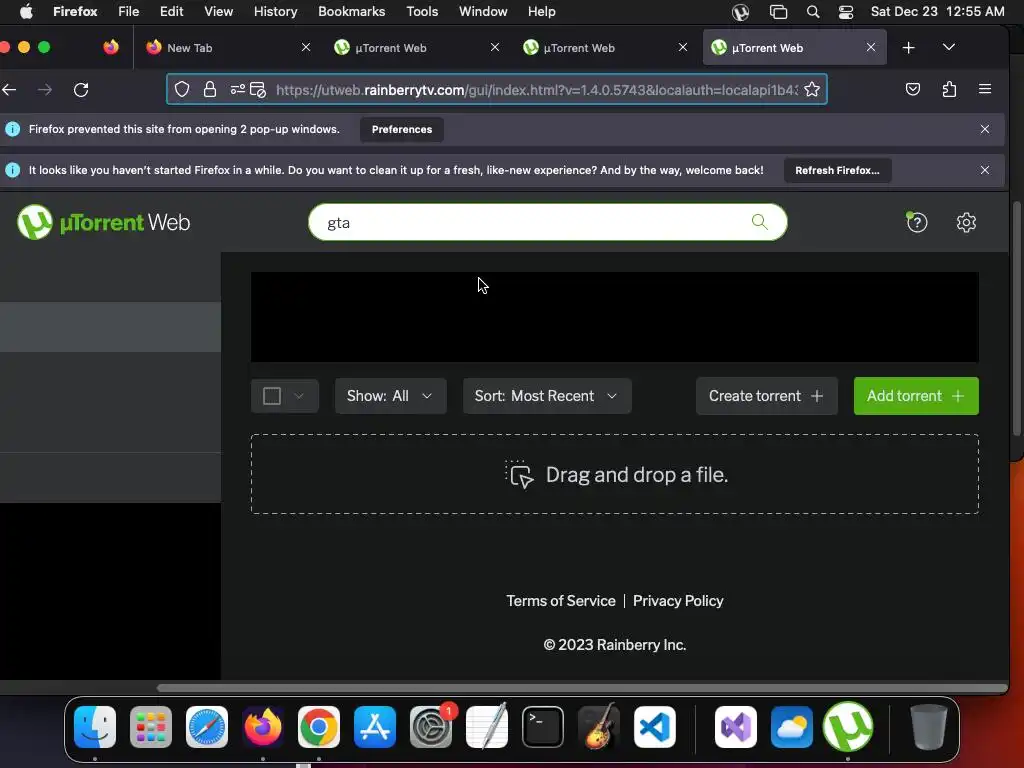Expand the select-all checkbox dropdown arrow

(x=299, y=396)
